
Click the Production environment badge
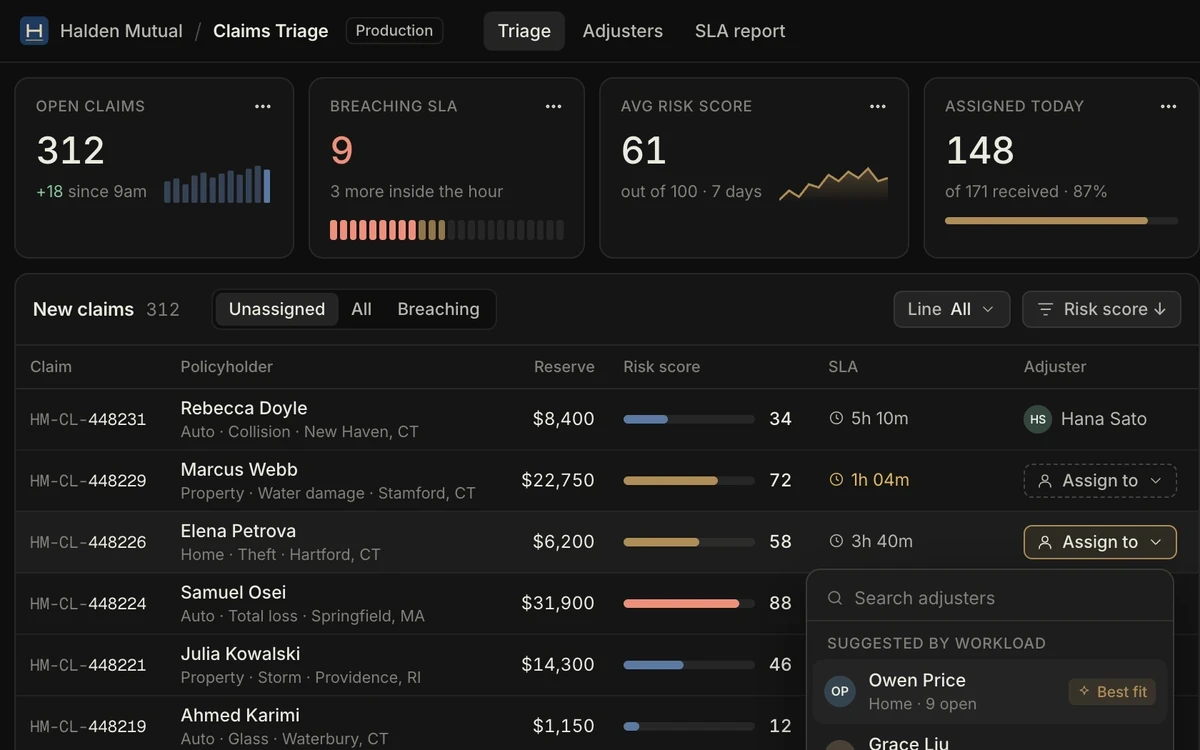(x=394, y=31)
